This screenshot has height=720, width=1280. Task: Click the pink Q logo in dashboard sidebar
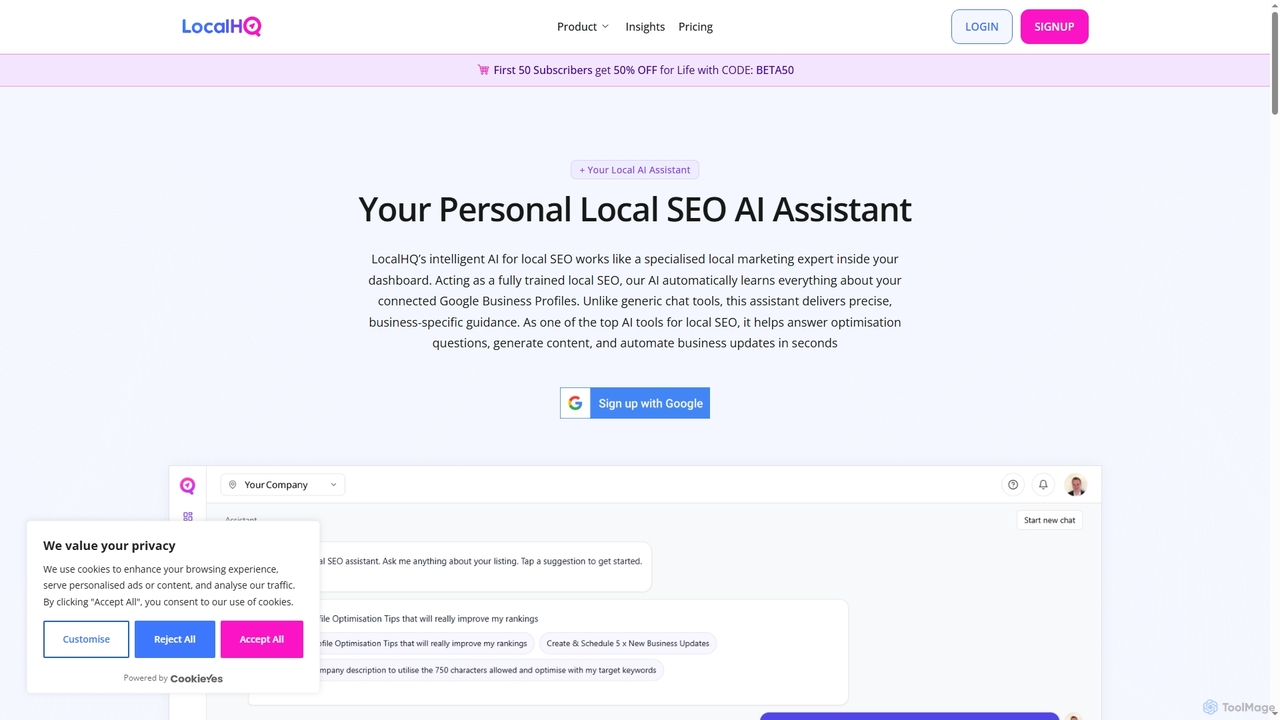click(187, 485)
